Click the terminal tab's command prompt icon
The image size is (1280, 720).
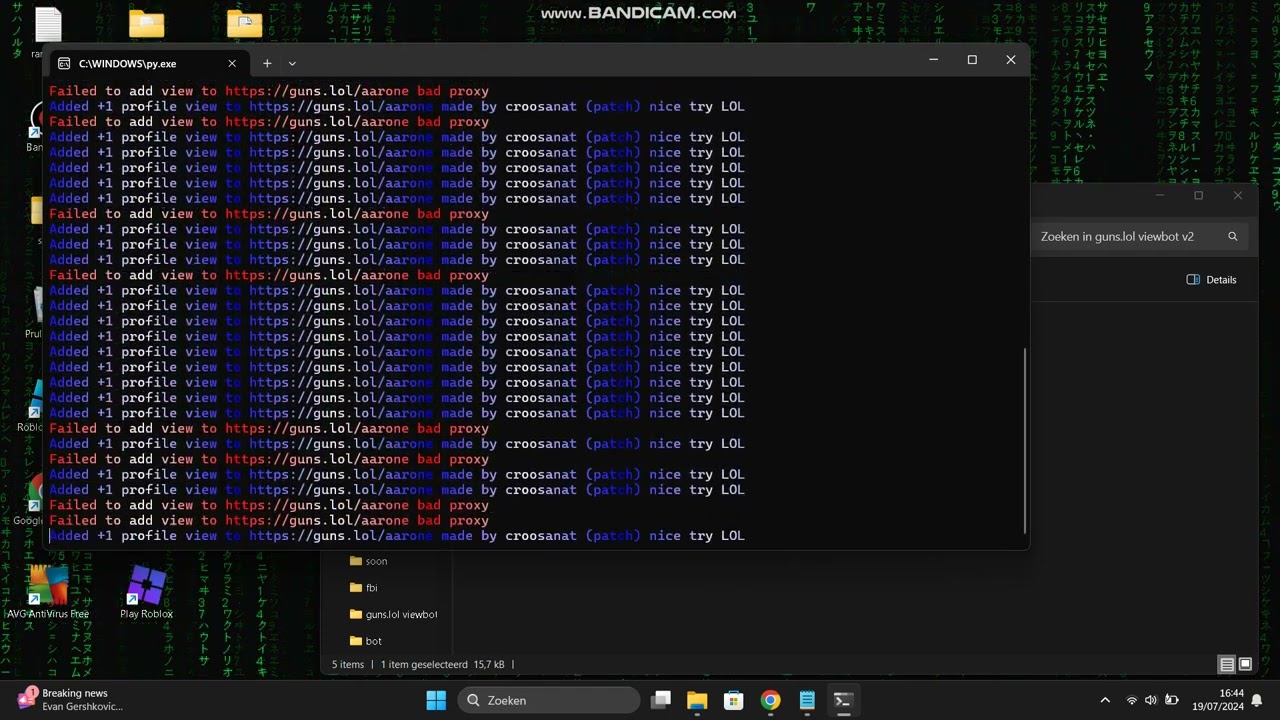pos(64,63)
